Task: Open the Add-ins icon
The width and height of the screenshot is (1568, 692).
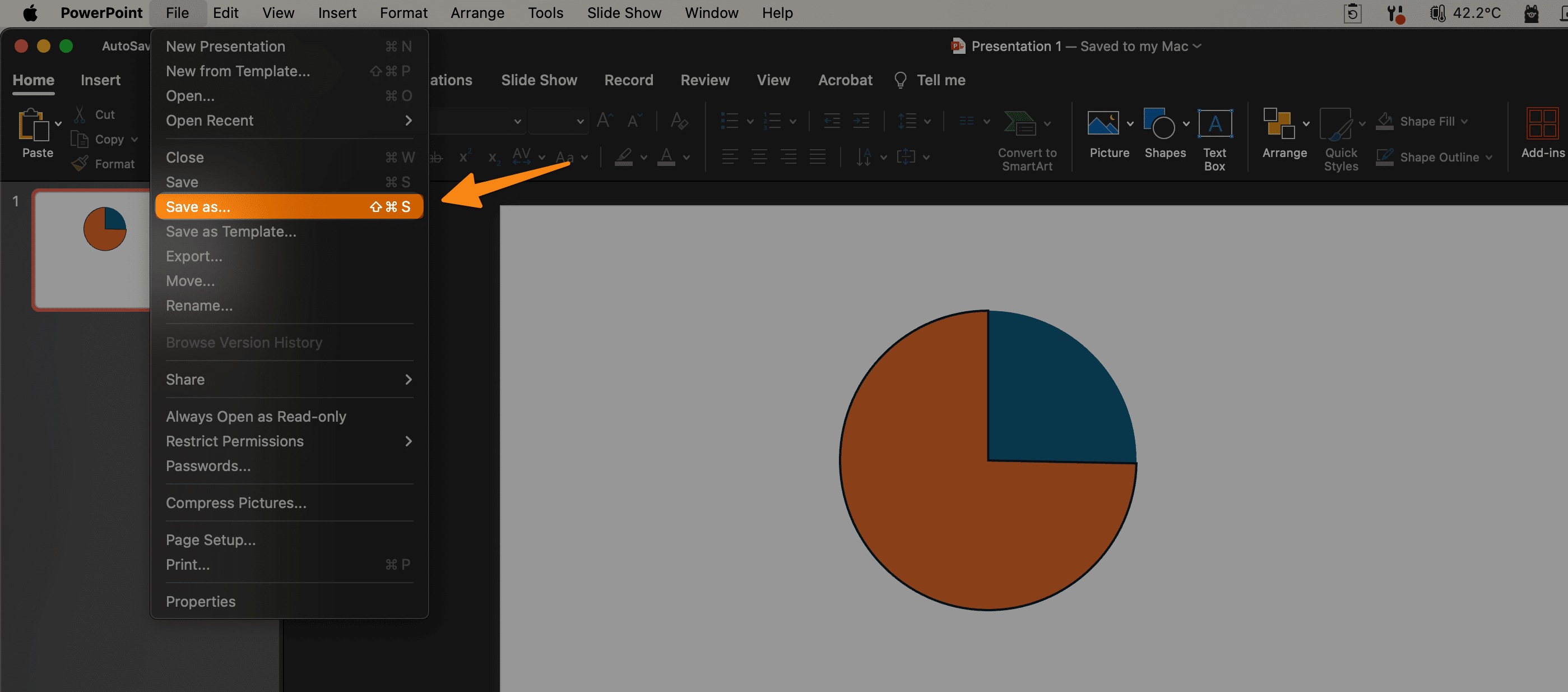Action: (x=1542, y=124)
